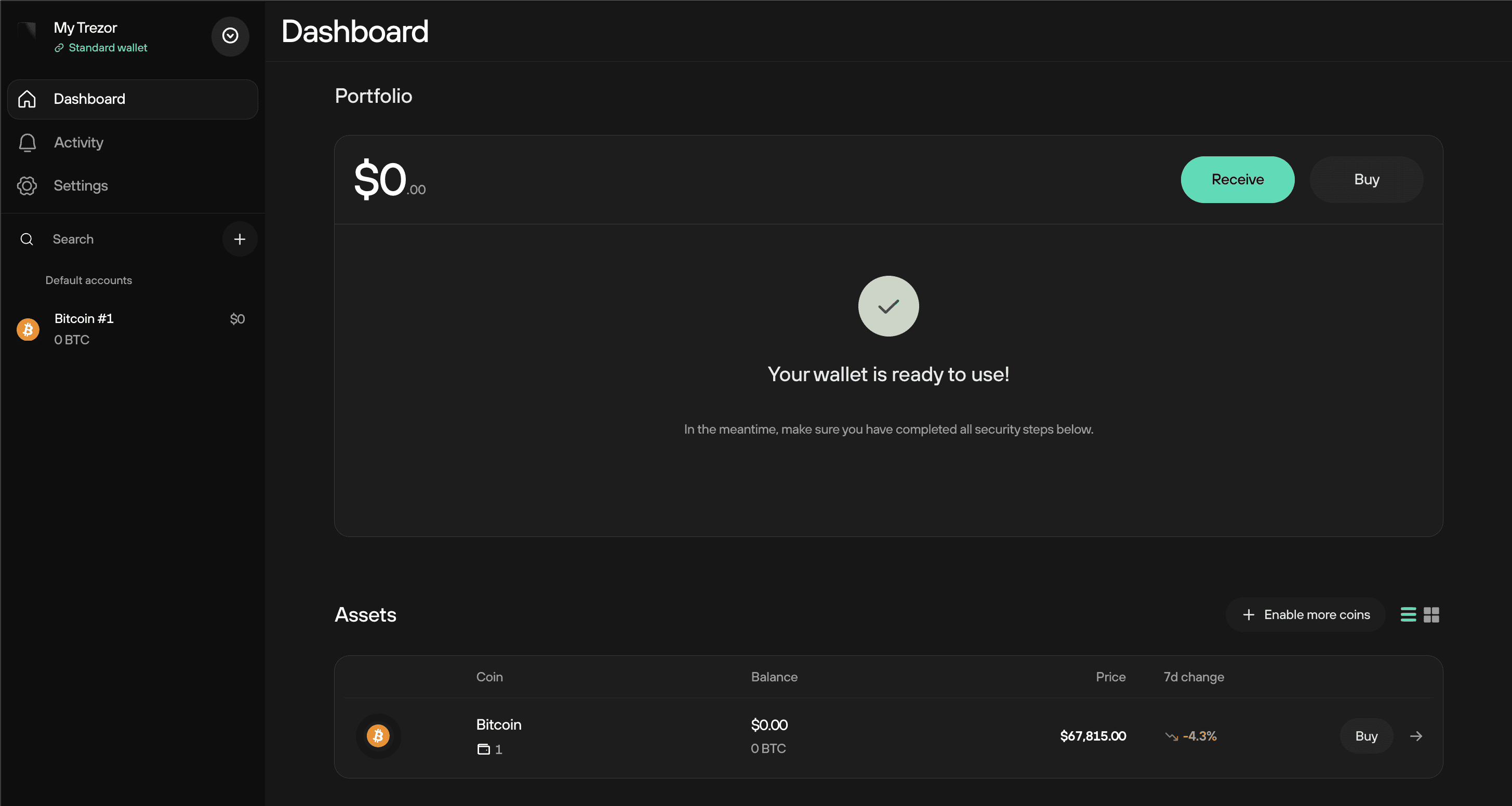The image size is (1512, 806).
Task: Switch to the Dashboard menu entry
Action: point(89,99)
